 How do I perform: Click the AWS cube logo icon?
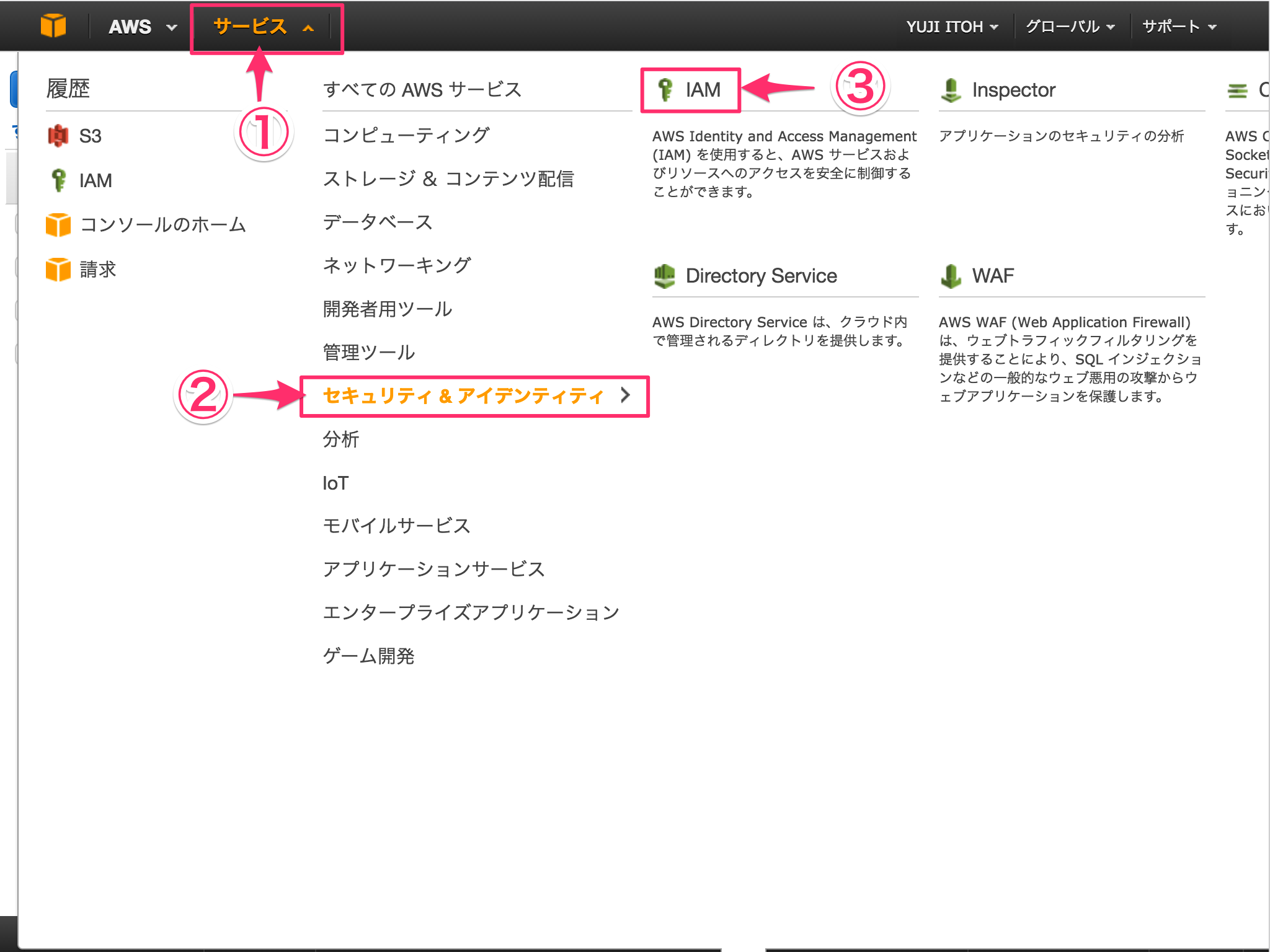53,26
